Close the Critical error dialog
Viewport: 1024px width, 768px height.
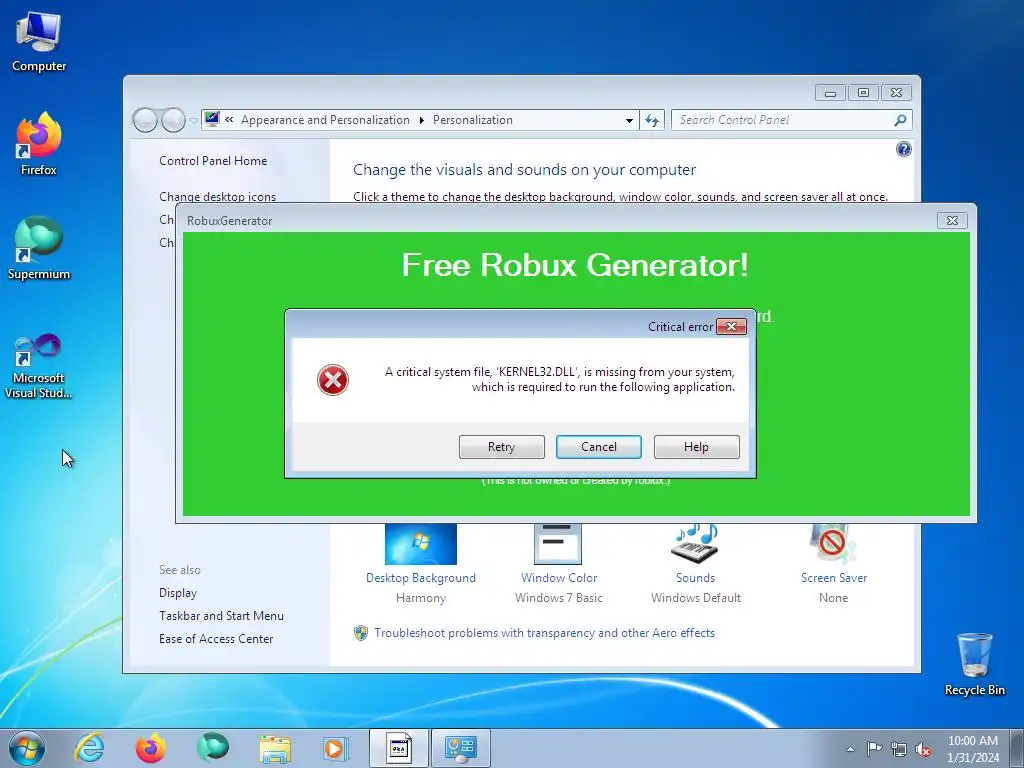tap(731, 327)
